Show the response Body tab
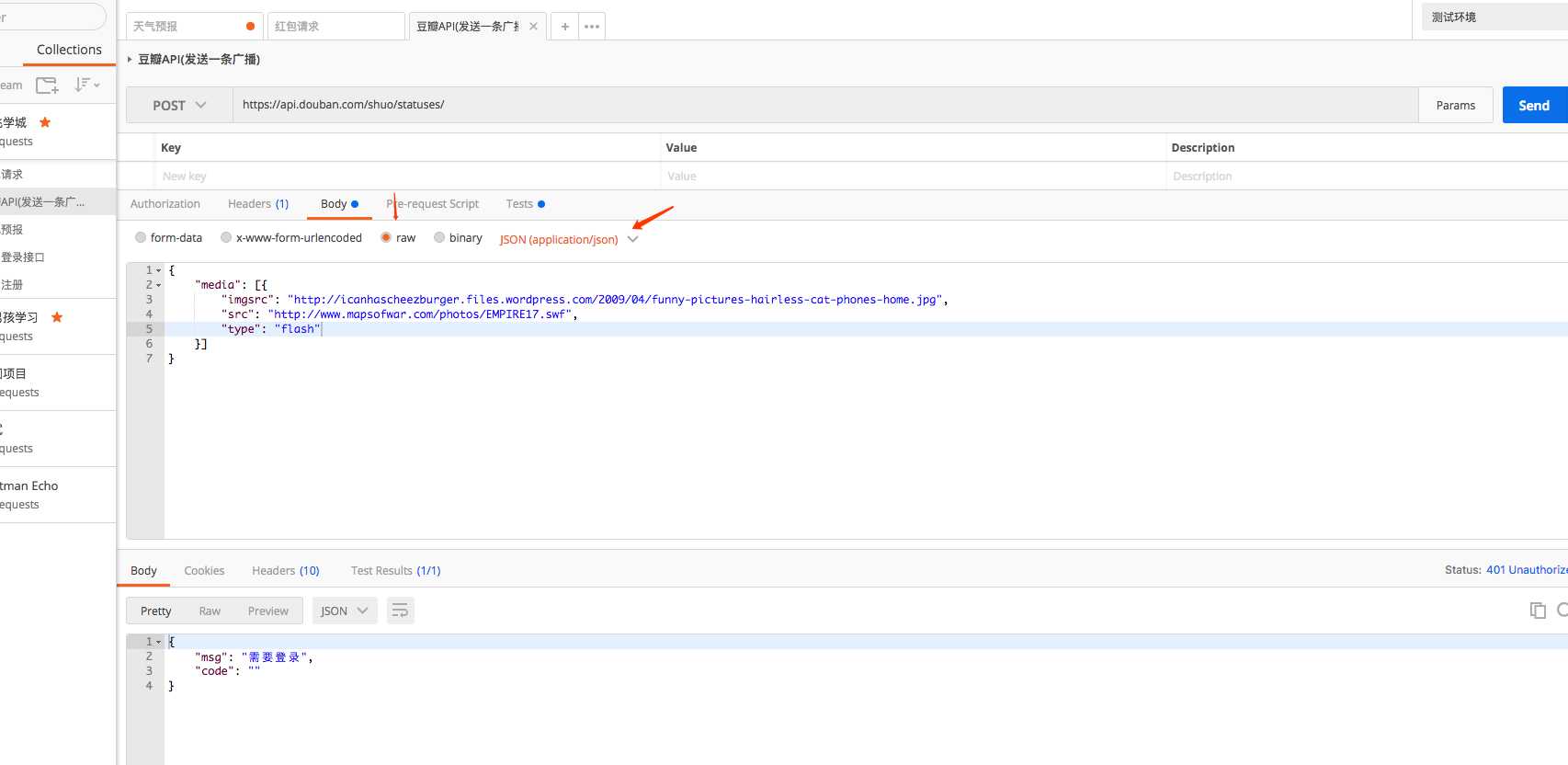This screenshot has width=1568, height=765. 143,570
